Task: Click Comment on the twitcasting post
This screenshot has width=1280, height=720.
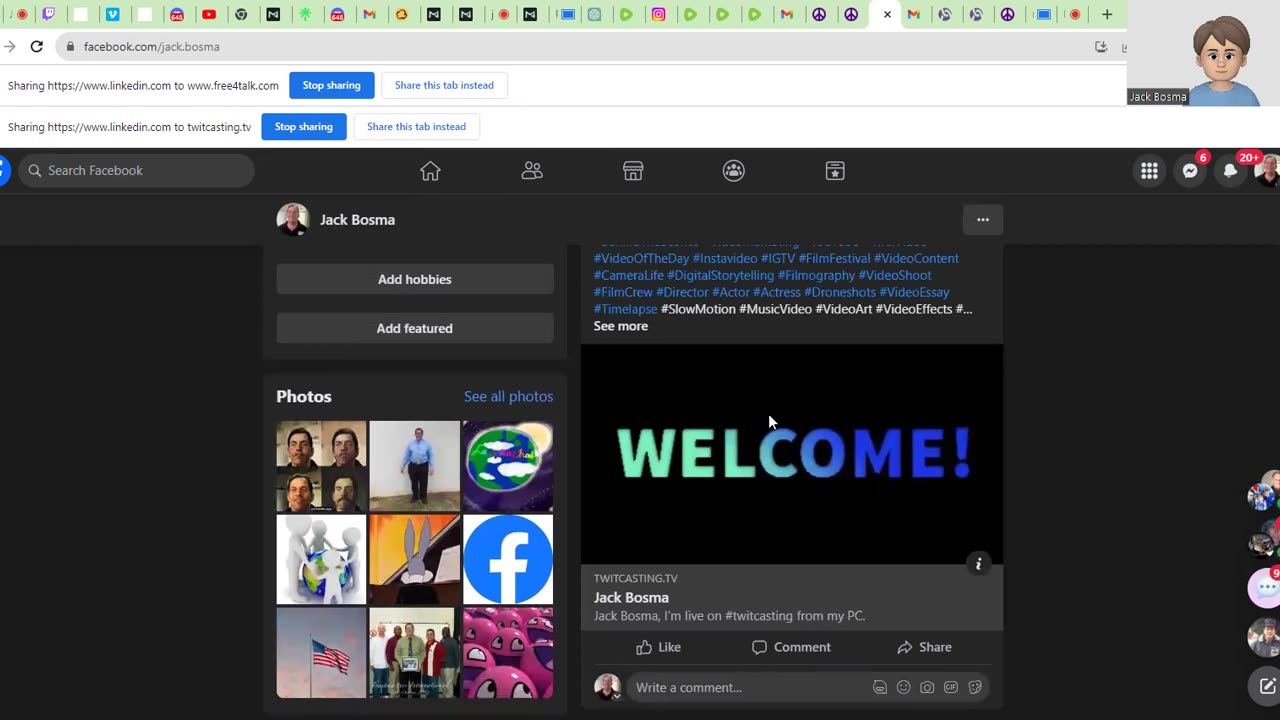Action: [791, 647]
